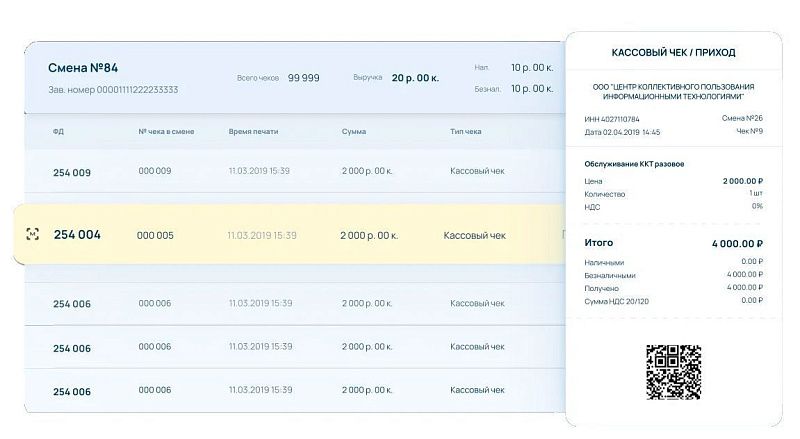Click the sum in the highlighted 254 004 row

click(369, 235)
